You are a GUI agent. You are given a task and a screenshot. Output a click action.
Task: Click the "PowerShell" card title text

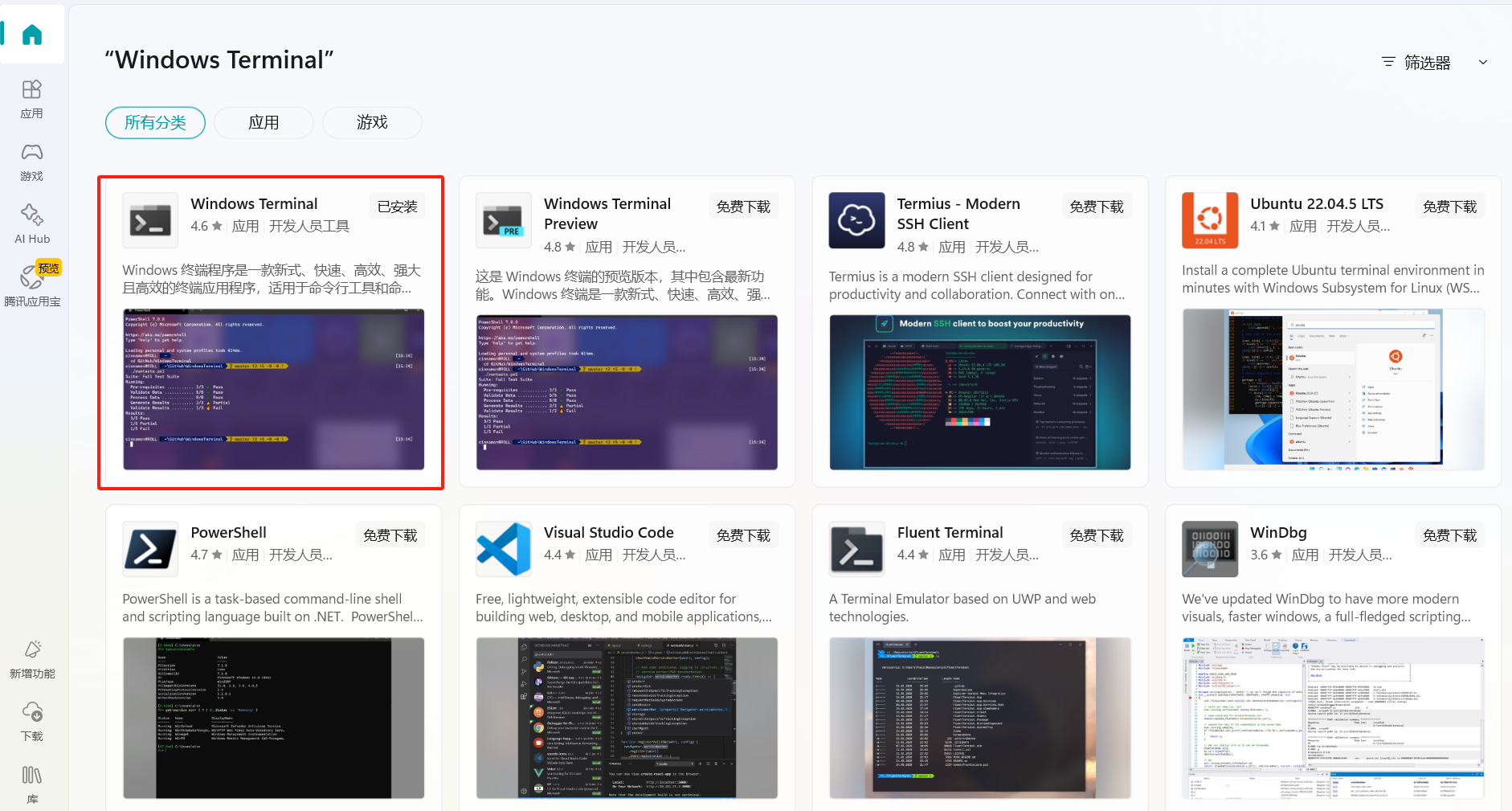click(229, 532)
